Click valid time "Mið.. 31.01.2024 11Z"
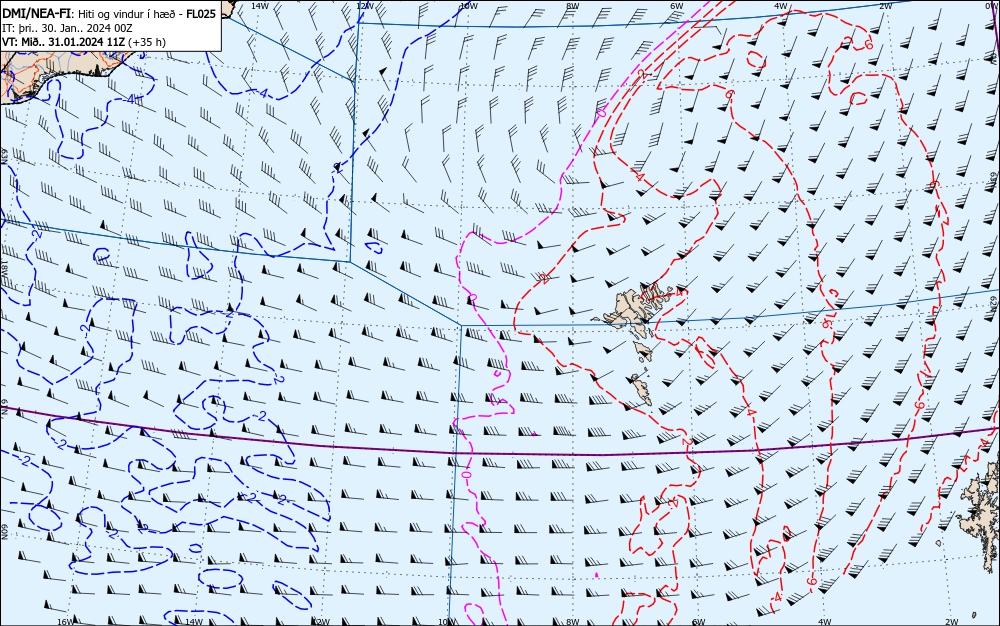 tap(71, 42)
